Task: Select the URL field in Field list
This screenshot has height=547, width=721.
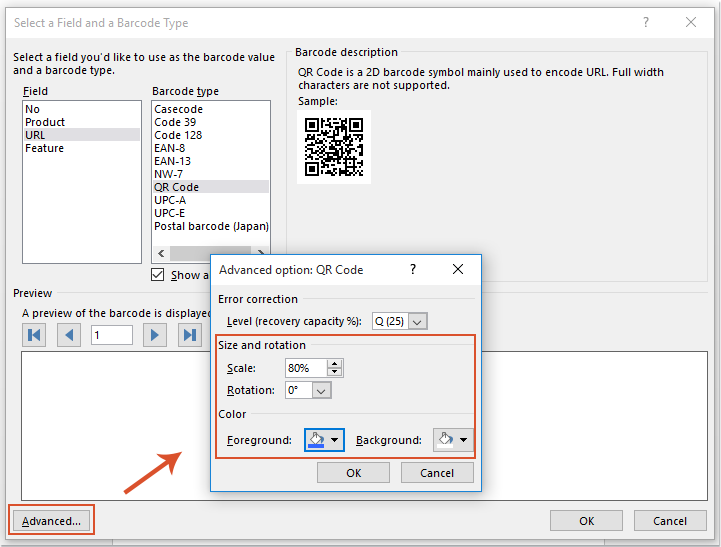Action: click(x=36, y=135)
